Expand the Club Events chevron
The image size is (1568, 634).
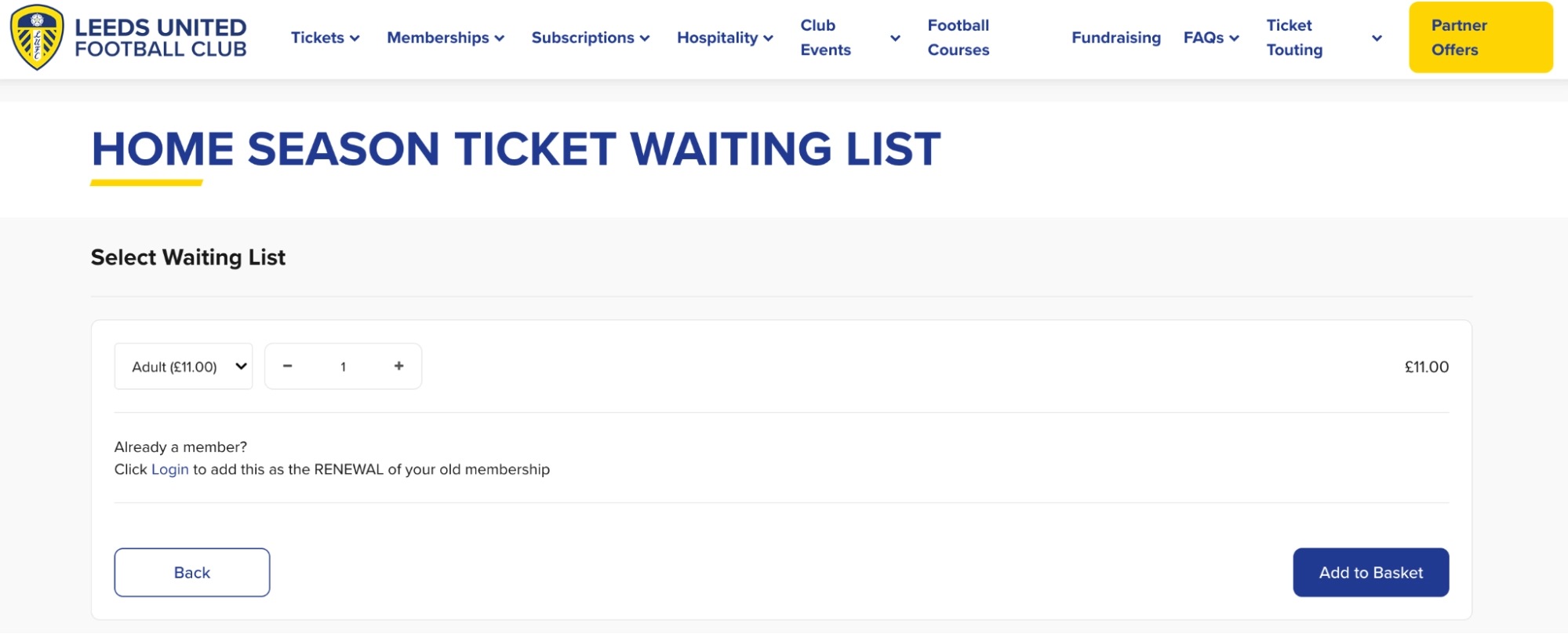coord(894,37)
